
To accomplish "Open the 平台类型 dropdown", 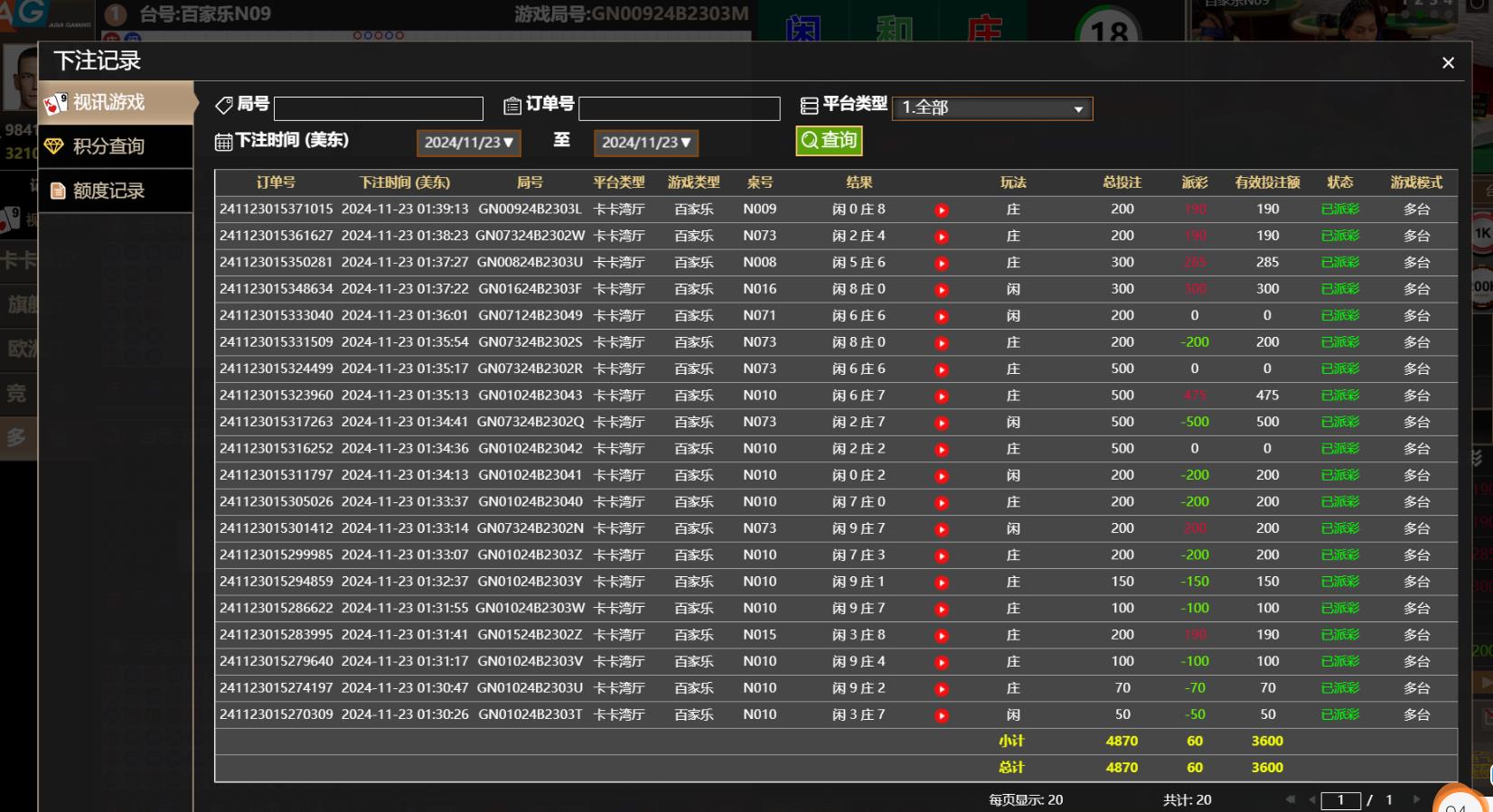I will (x=991, y=108).
